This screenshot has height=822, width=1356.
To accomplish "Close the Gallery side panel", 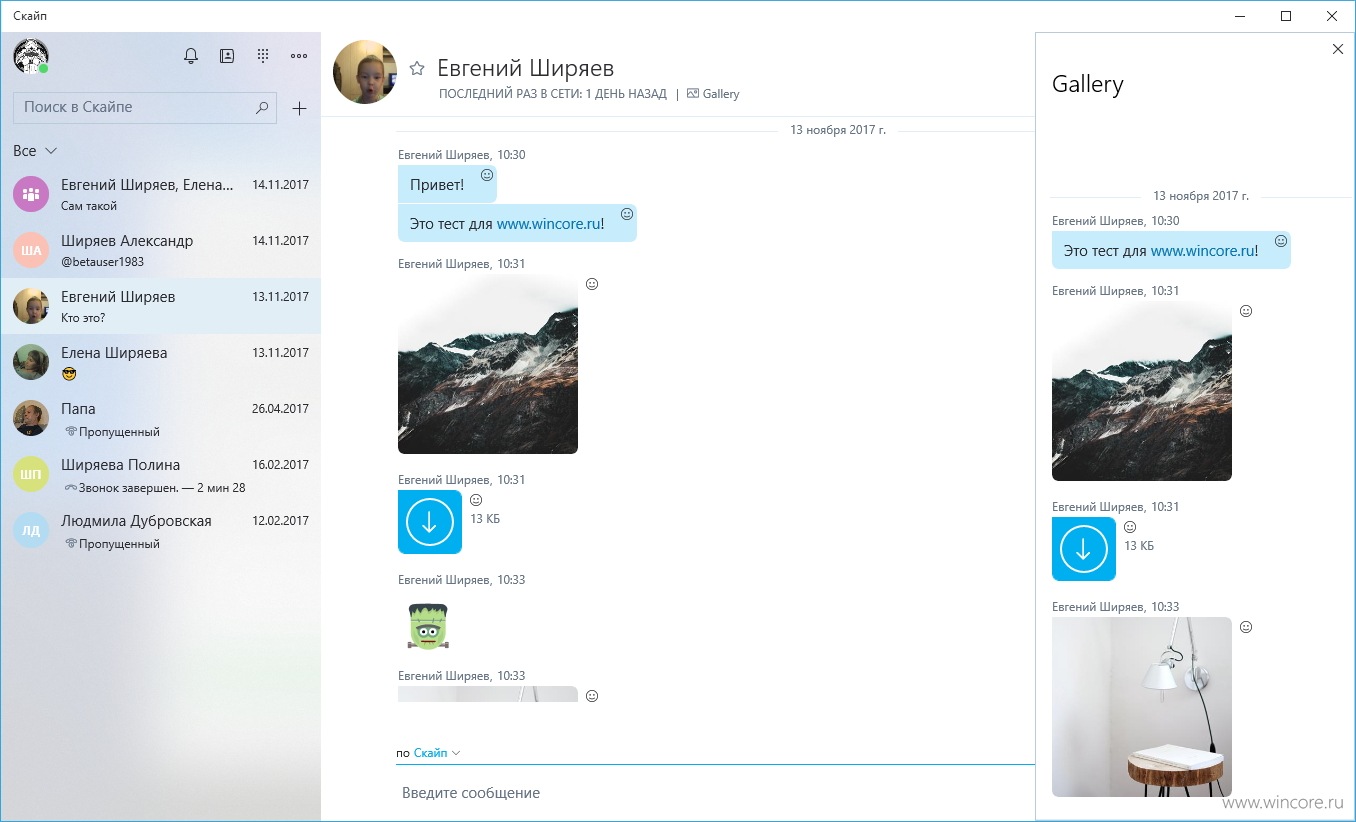I will pos(1338,49).
